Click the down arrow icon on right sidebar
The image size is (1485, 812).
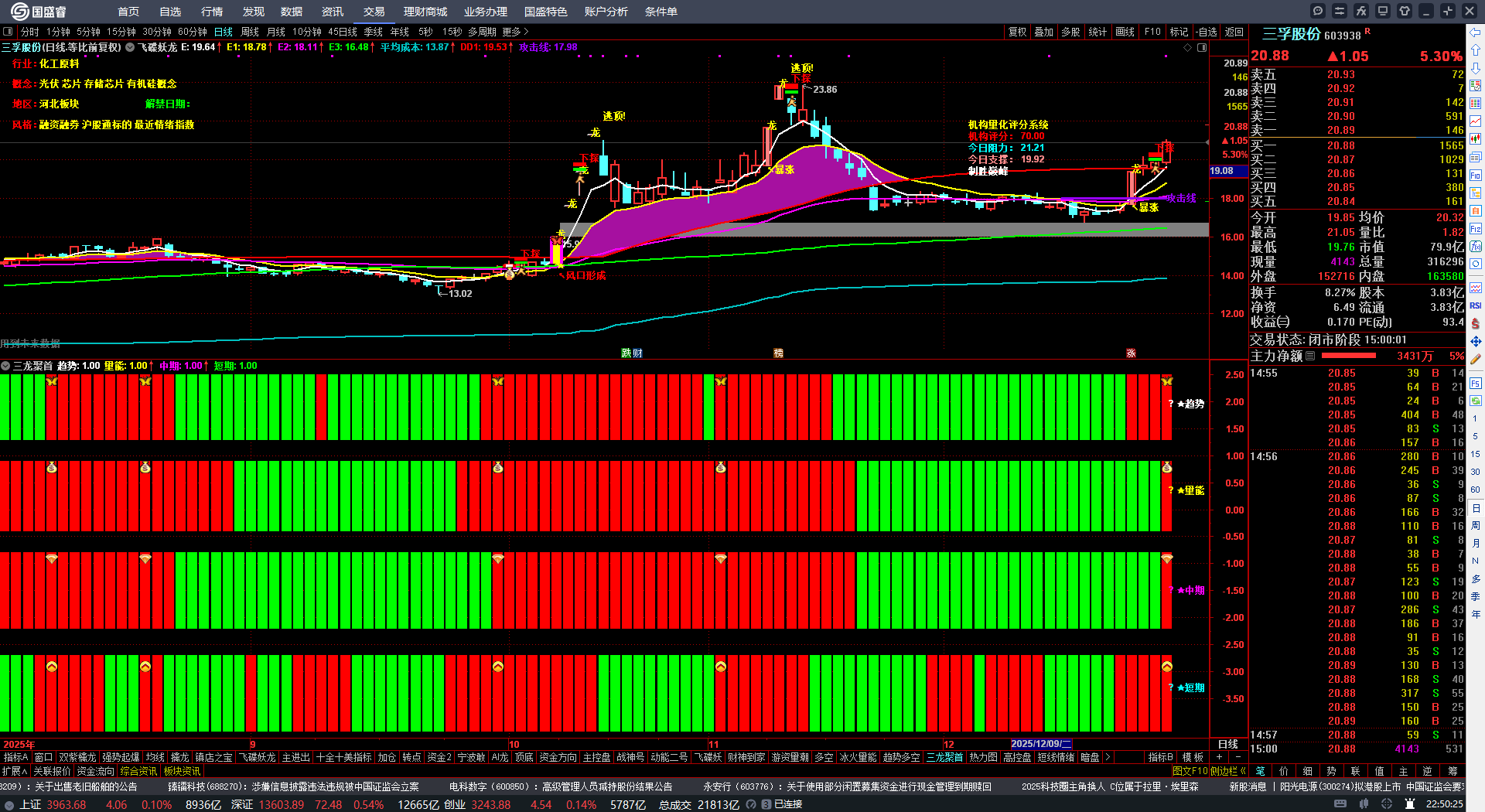(x=1476, y=68)
